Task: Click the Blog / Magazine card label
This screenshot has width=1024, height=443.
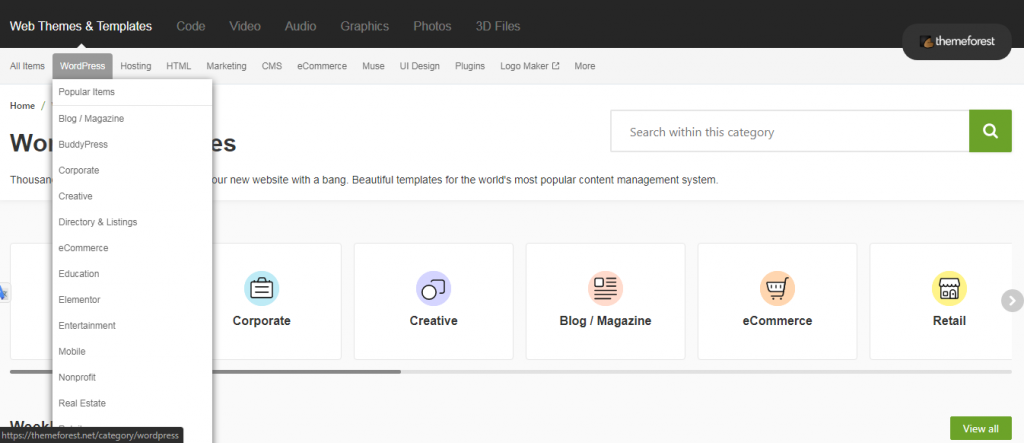Action: [605, 321]
